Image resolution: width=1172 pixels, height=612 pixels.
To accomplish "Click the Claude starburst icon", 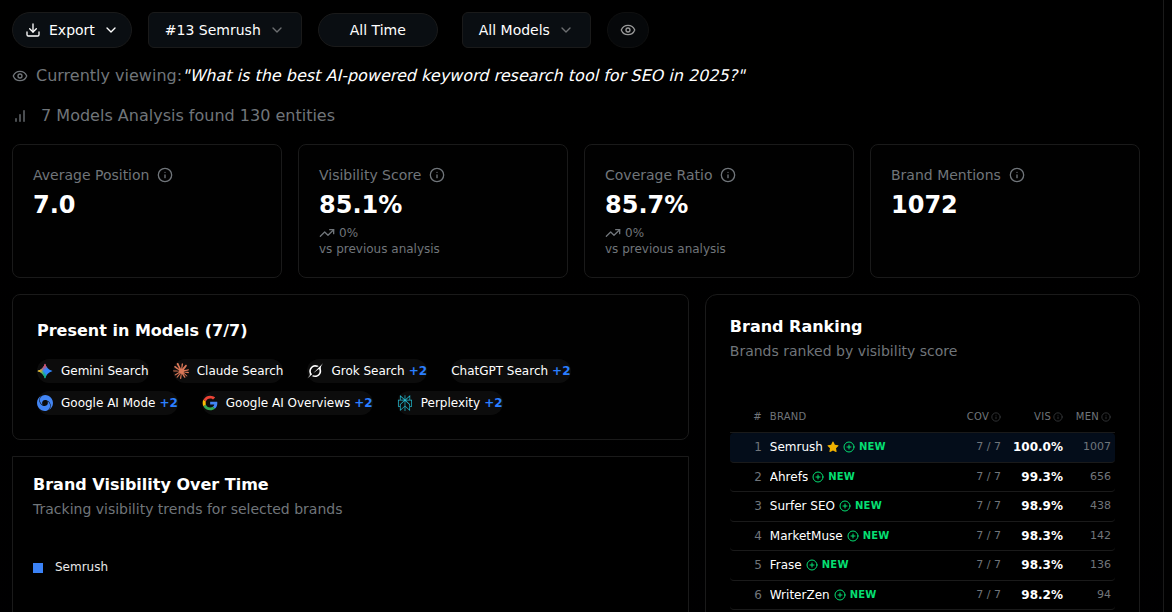I will [181, 371].
